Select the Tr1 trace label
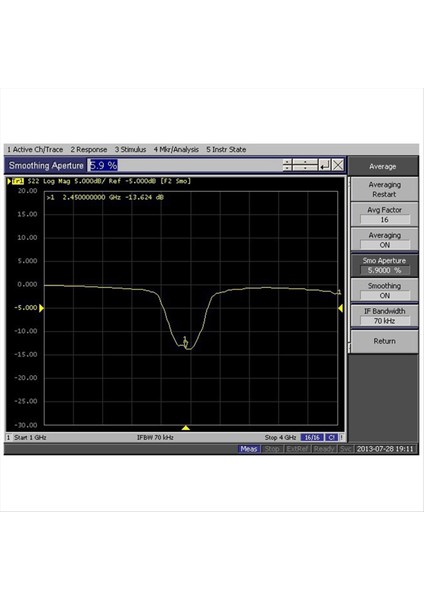This screenshot has height=600, width=424. click(x=18, y=181)
